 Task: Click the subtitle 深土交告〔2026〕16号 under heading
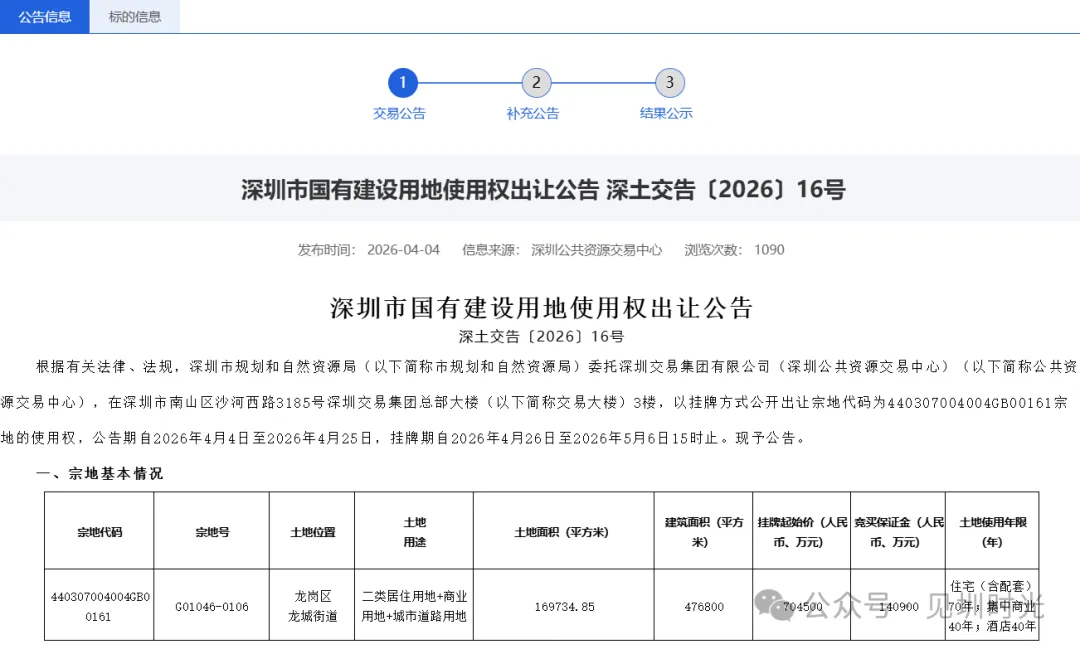tap(541, 337)
